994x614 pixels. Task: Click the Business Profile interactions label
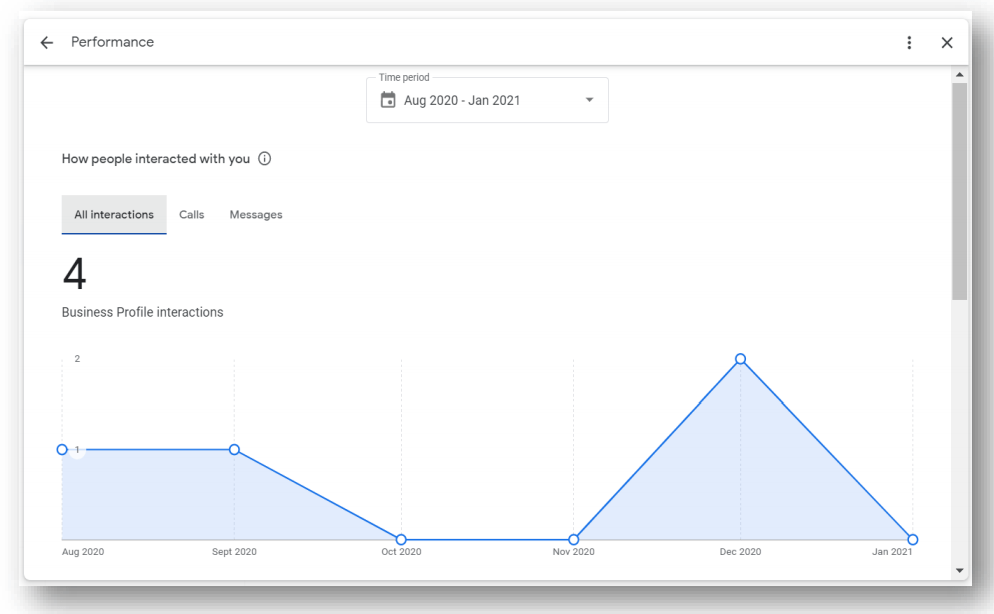click(142, 312)
